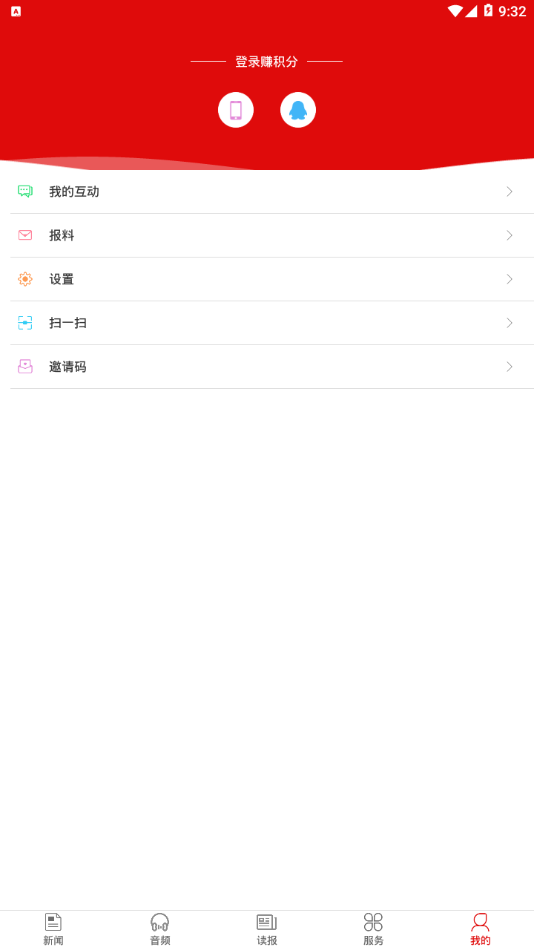
Task: Open the 我的互动 menu entry
Action: (272, 191)
